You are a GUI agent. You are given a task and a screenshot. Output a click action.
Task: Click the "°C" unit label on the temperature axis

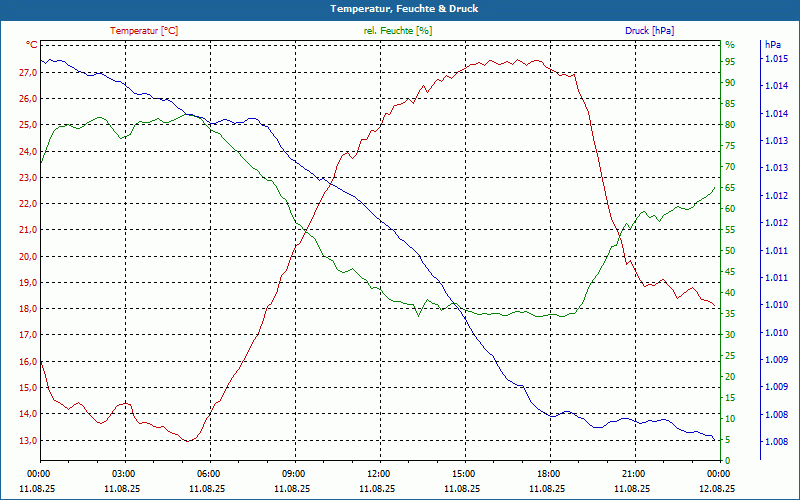coord(32,45)
